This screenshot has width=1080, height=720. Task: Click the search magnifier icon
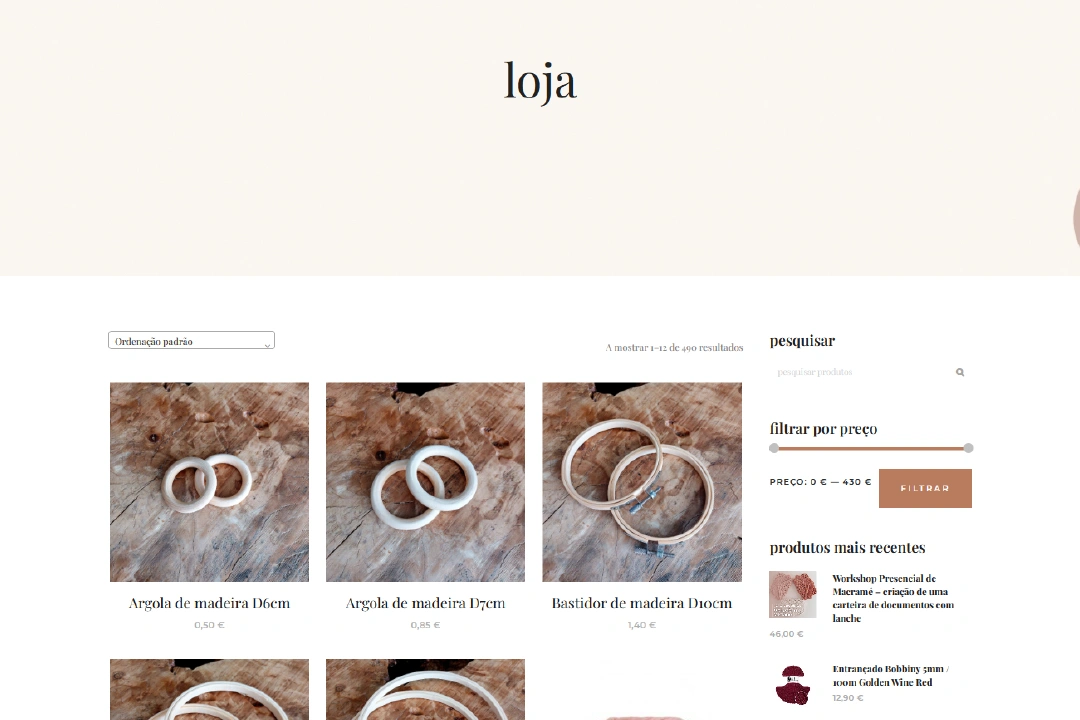(x=959, y=372)
